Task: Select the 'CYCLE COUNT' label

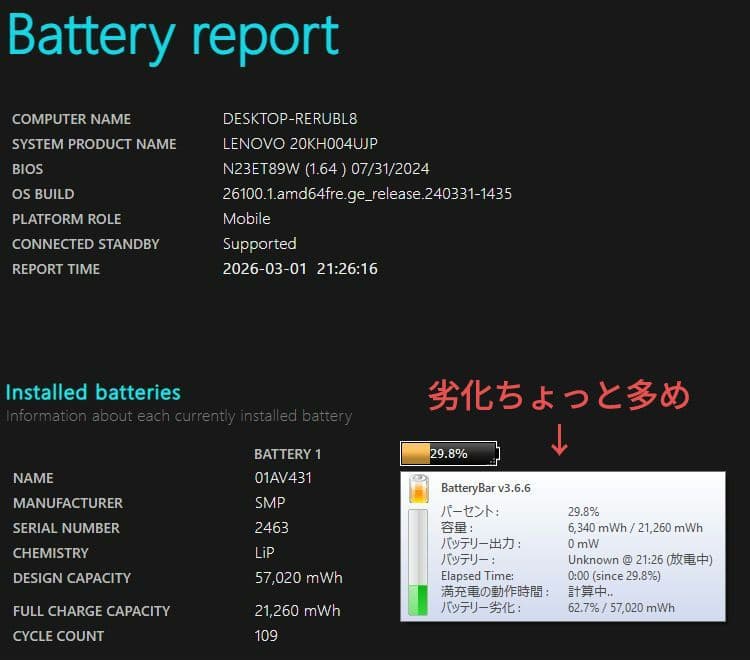Action: pos(58,636)
